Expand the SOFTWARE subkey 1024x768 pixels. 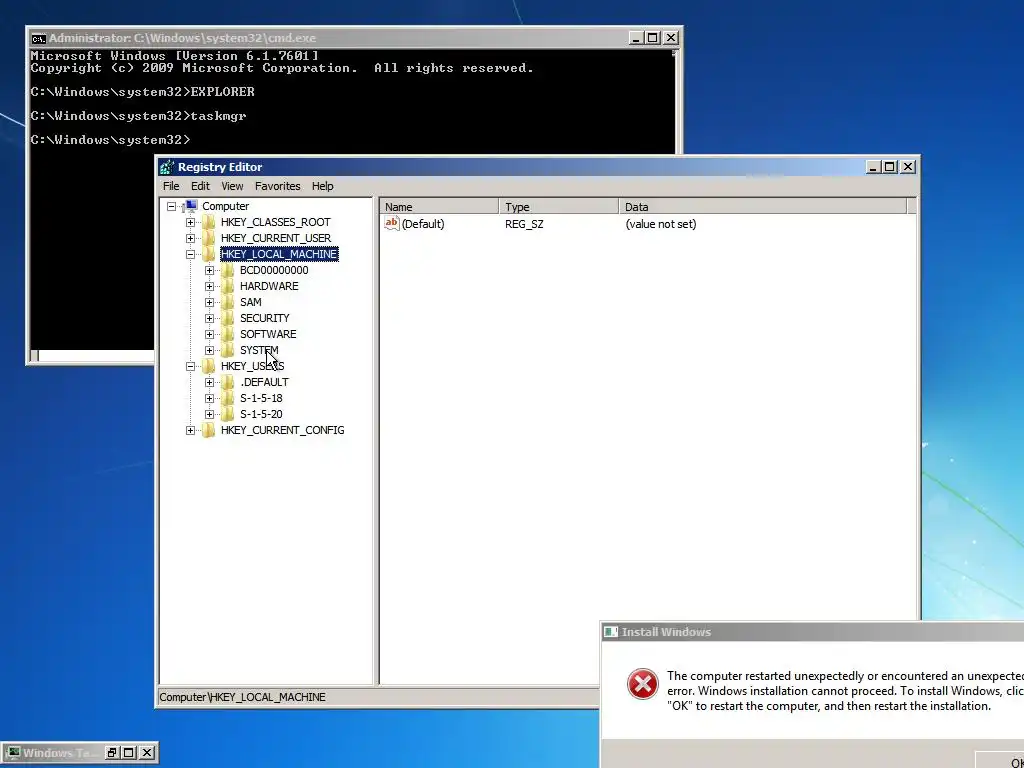(x=209, y=334)
